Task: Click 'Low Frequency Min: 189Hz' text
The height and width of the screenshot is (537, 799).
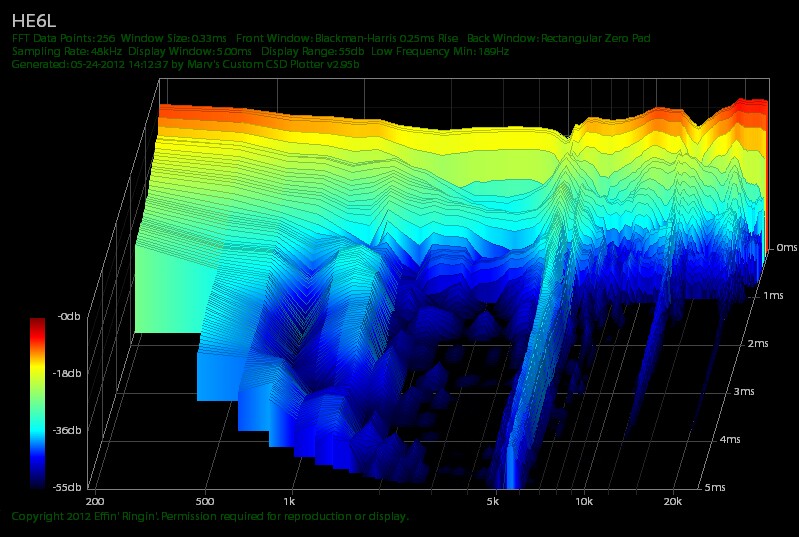Action: coord(440,51)
